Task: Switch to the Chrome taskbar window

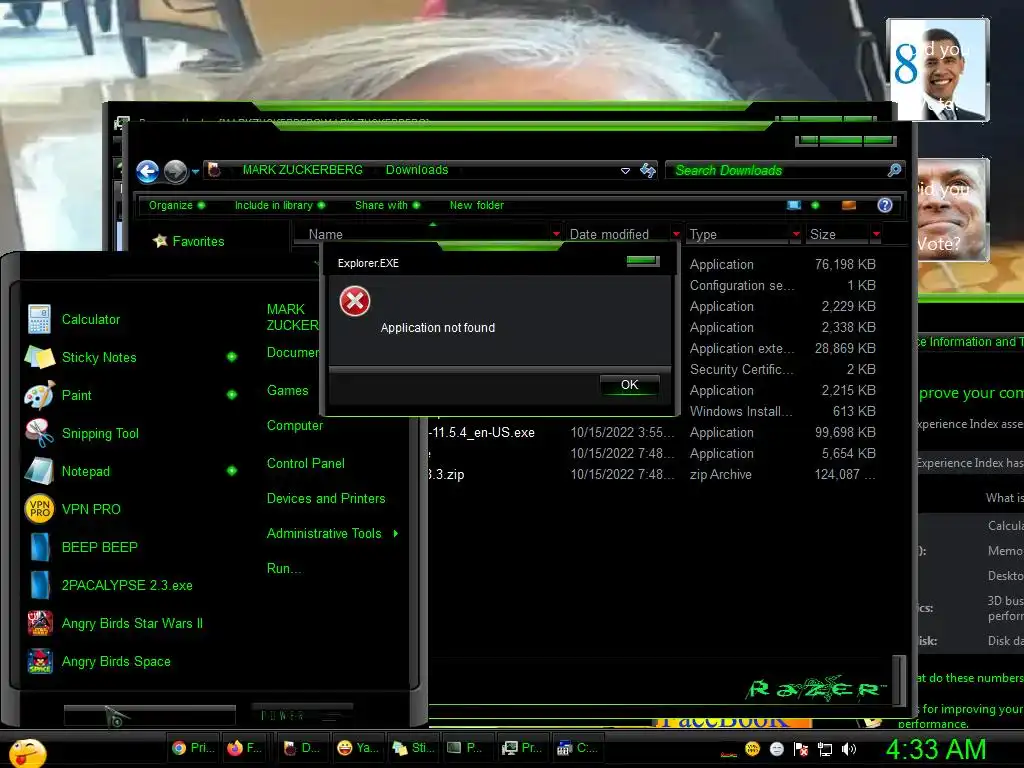Action: pyautogui.click(x=193, y=748)
